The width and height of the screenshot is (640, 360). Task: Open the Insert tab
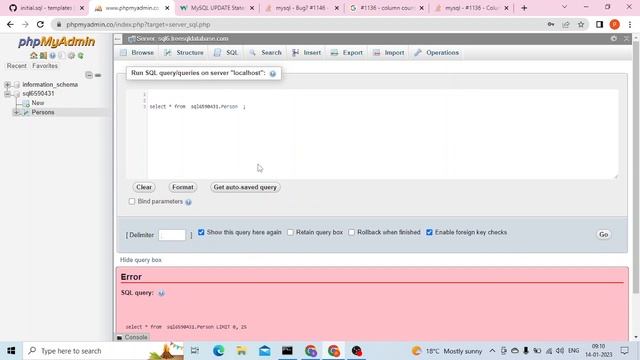click(307, 53)
